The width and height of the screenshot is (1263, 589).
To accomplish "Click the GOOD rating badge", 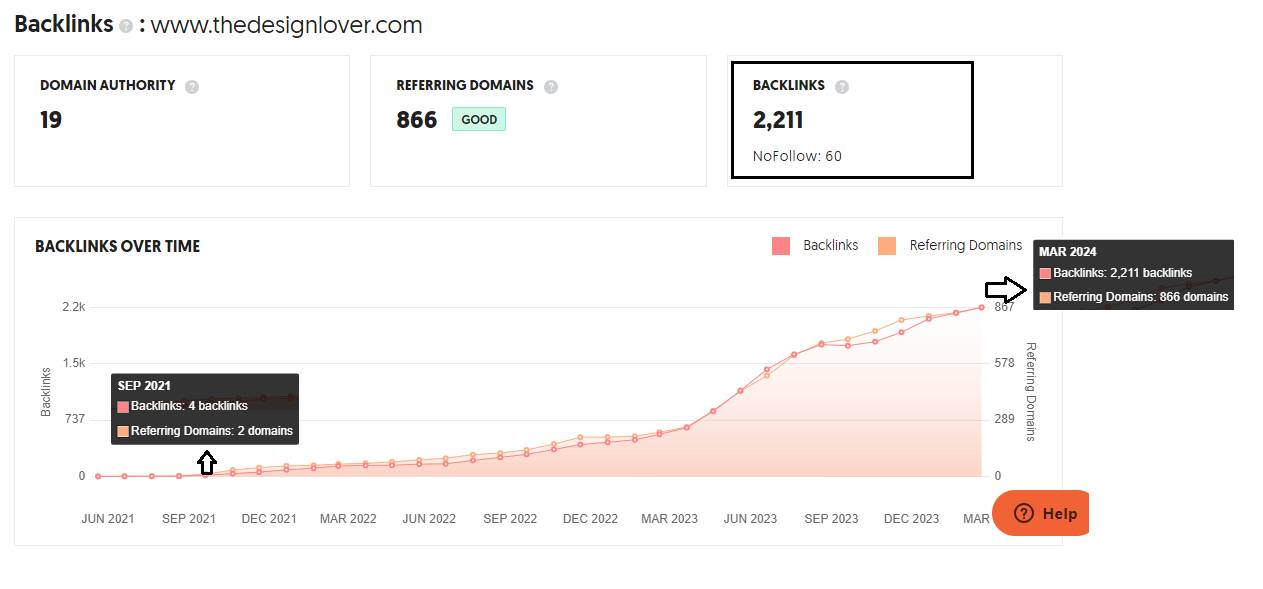I will pos(479,120).
